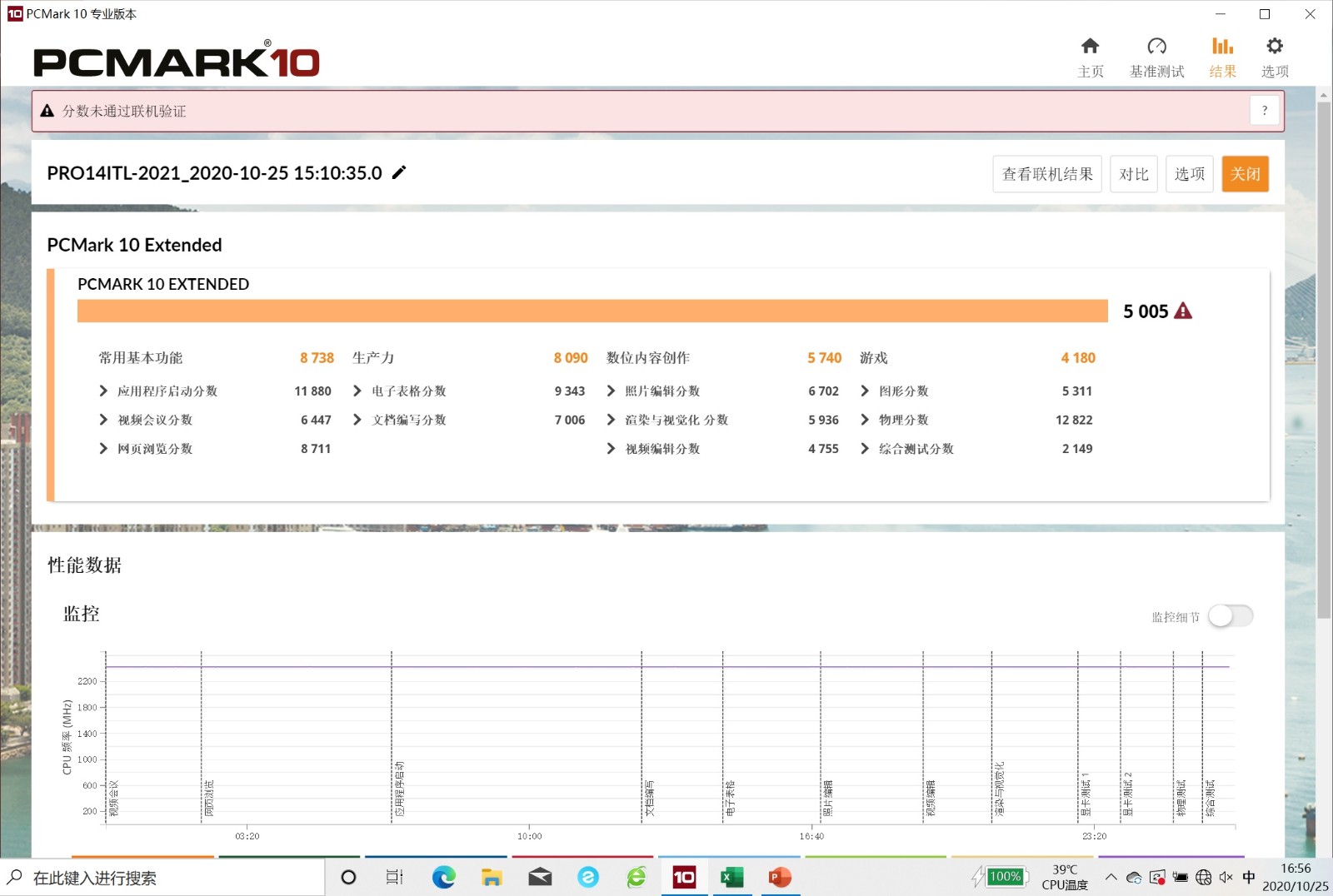This screenshot has width=1333, height=896.
Task: Open Cortana circle icon on taskbar
Action: pyautogui.click(x=348, y=877)
